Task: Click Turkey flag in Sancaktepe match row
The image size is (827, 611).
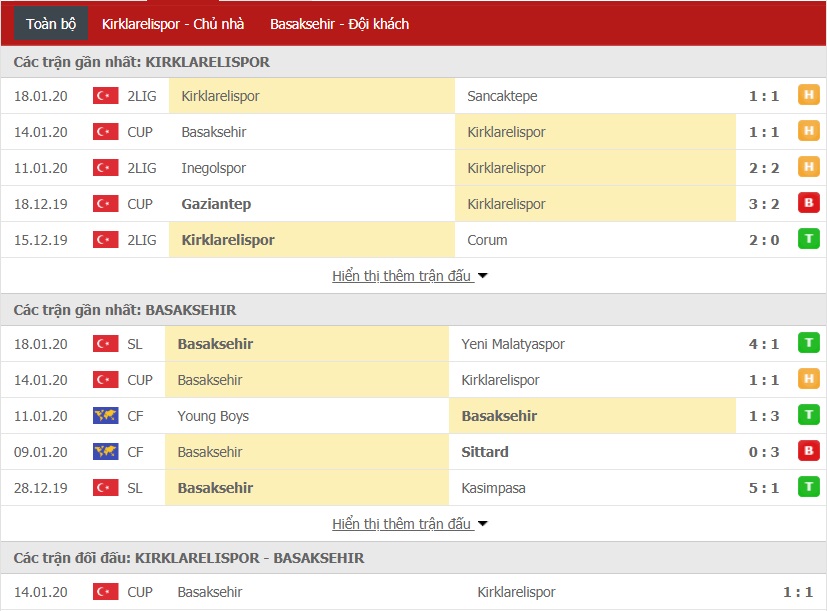Action: coord(105,96)
